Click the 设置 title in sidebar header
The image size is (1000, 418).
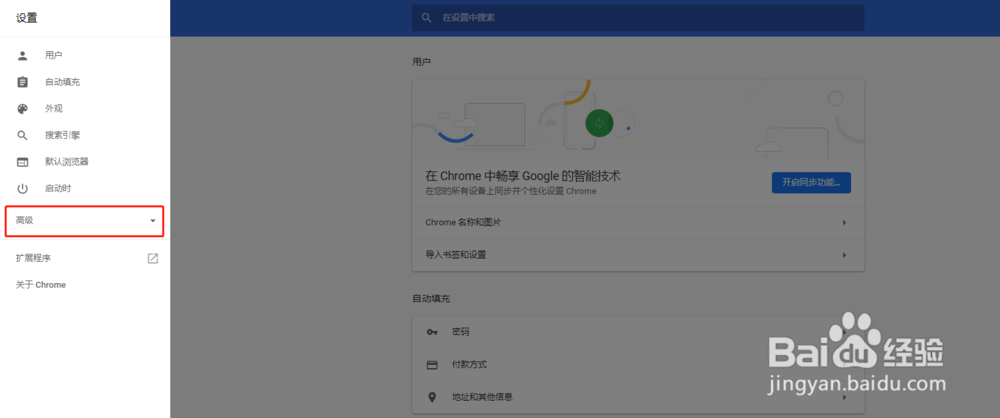[x=27, y=19]
